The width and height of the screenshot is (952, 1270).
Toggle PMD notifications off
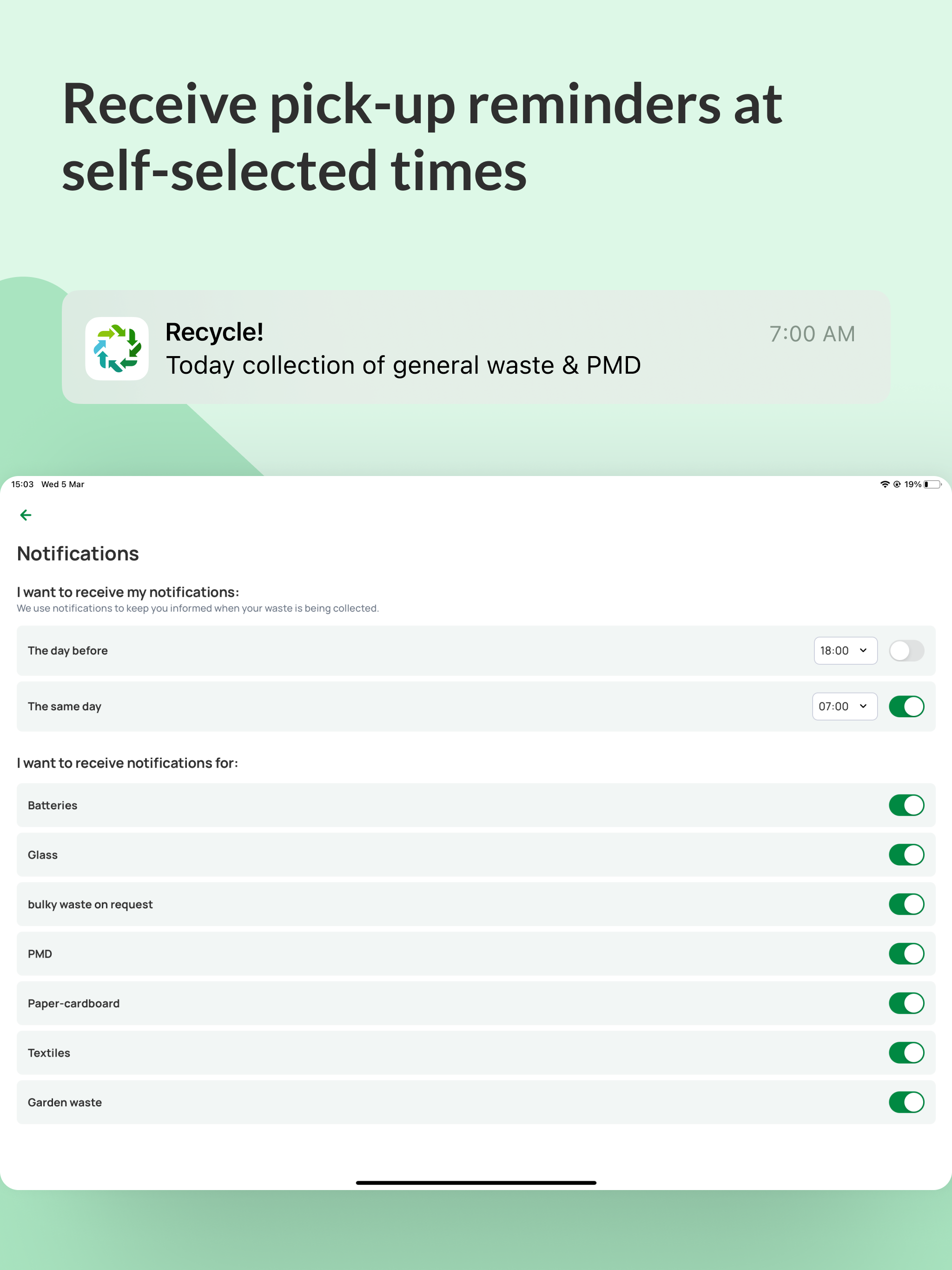tap(906, 953)
